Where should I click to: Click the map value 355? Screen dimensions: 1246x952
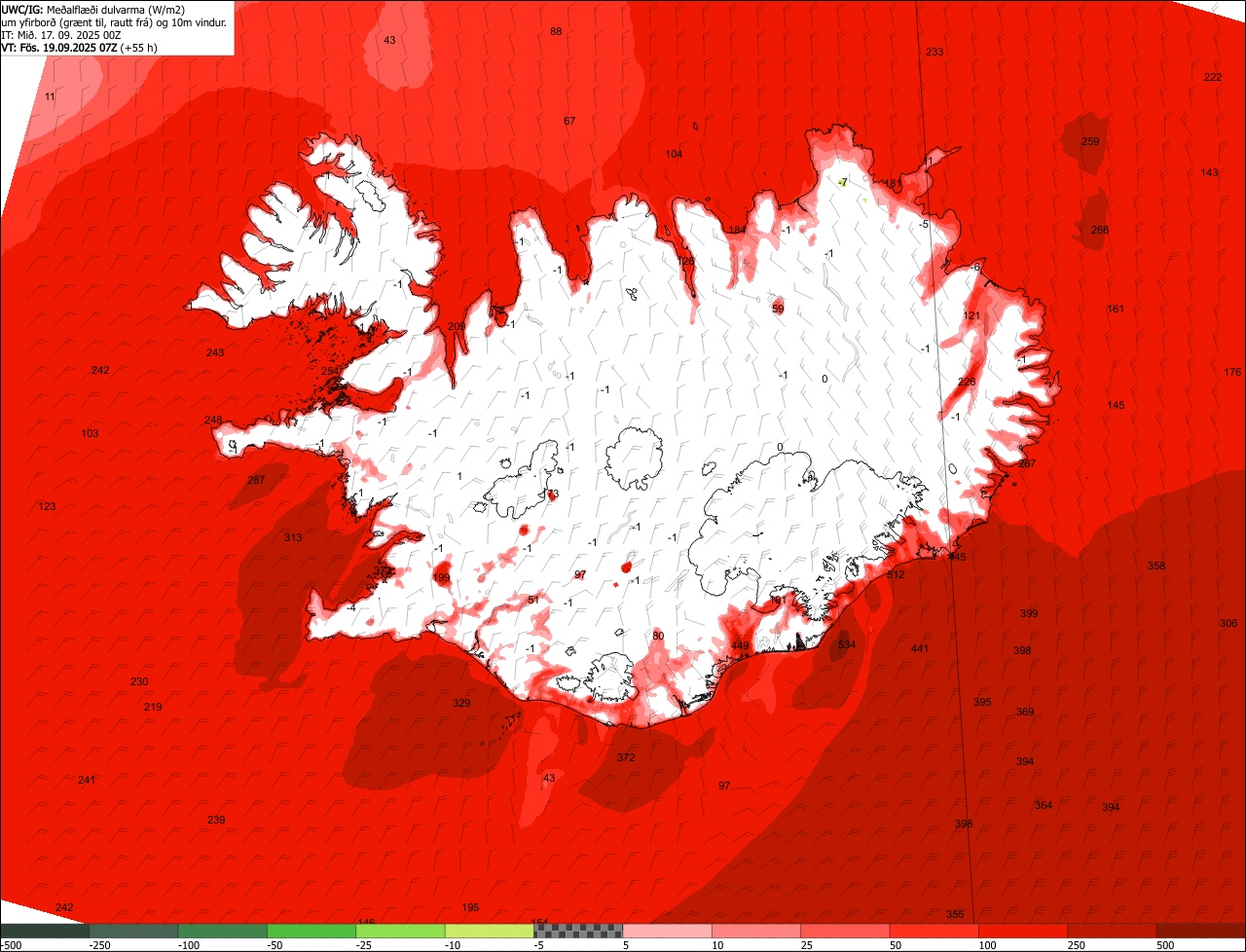pos(955,914)
